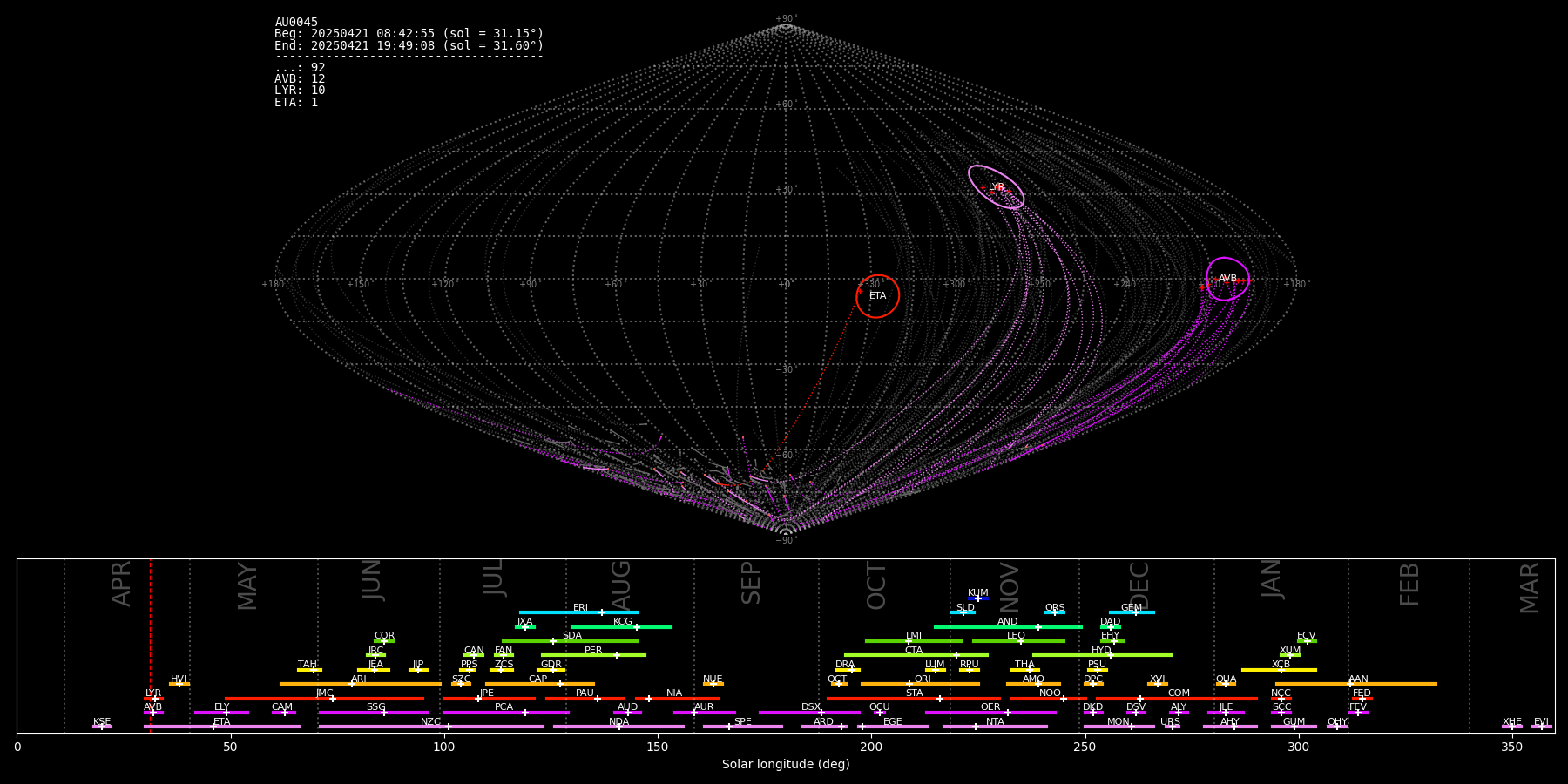Click the red dashed current solar longitude marker
Screen dimensions: 1568x784
click(151, 645)
